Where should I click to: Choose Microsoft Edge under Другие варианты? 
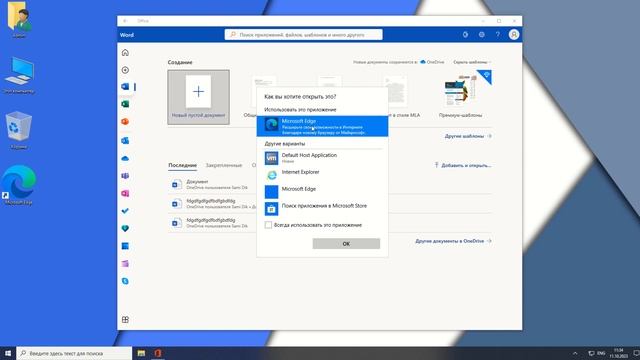pos(322,191)
